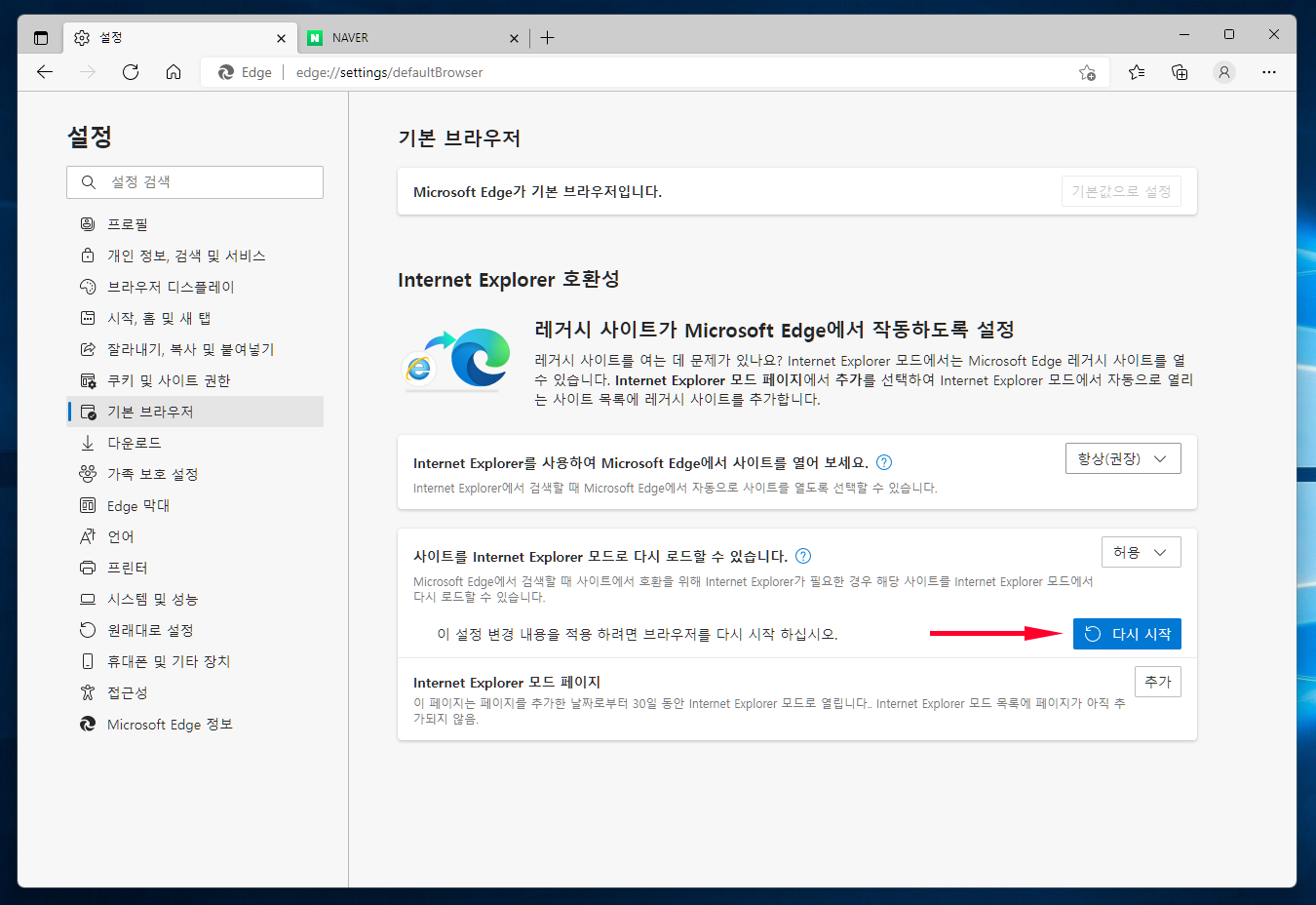Open 휴대폰 및 기타 장치 settings

(x=195, y=661)
